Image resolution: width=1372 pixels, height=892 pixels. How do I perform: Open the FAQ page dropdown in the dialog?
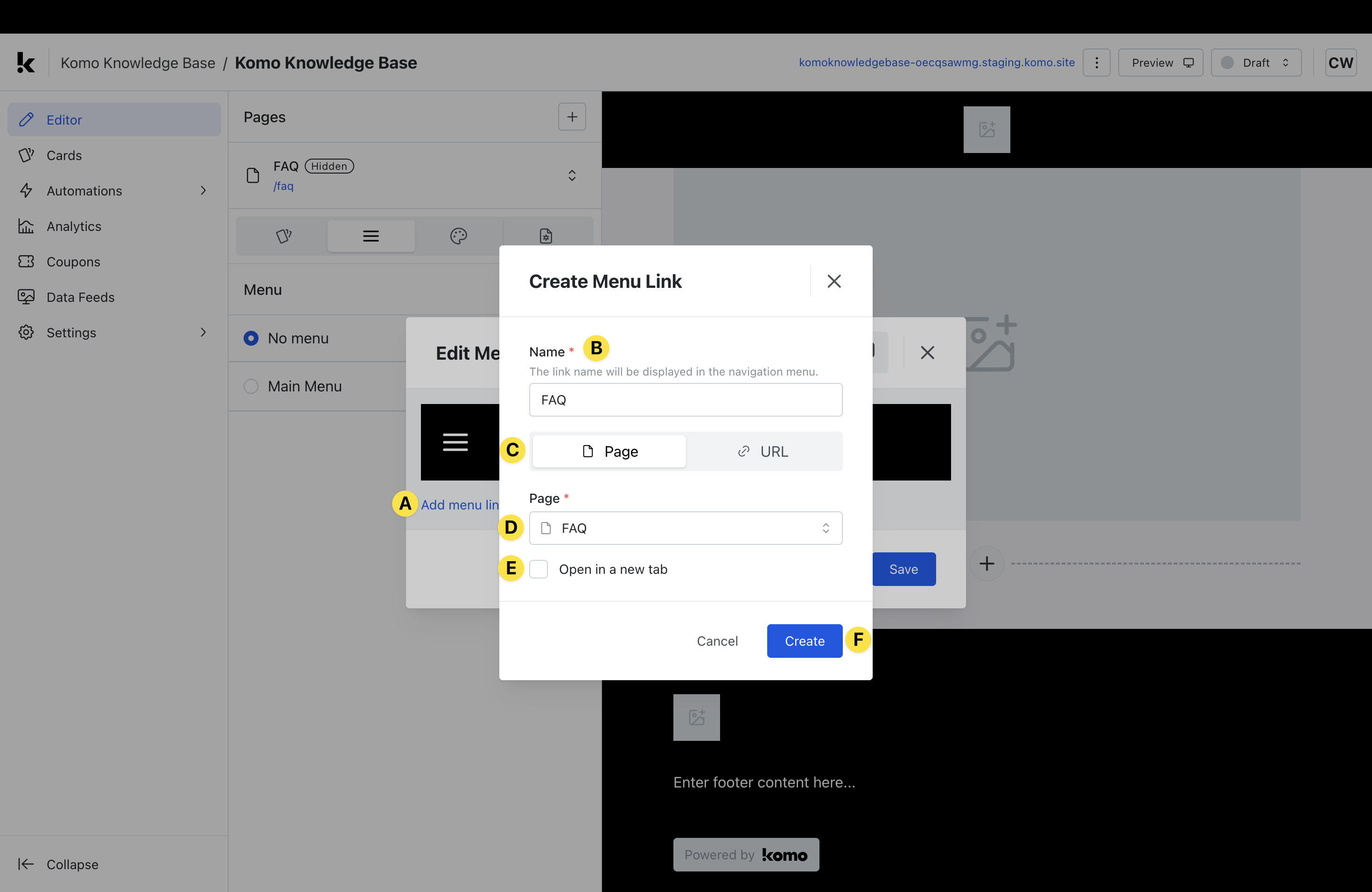(685, 528)
